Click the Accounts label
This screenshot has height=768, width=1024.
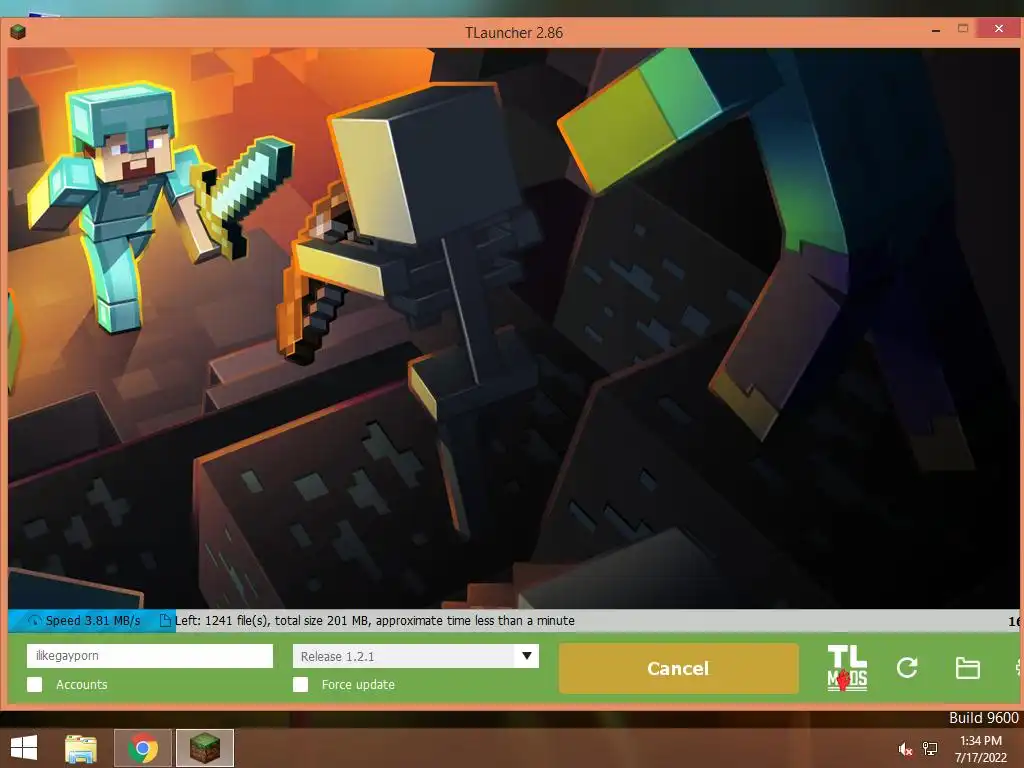click(x=82, y=684)
